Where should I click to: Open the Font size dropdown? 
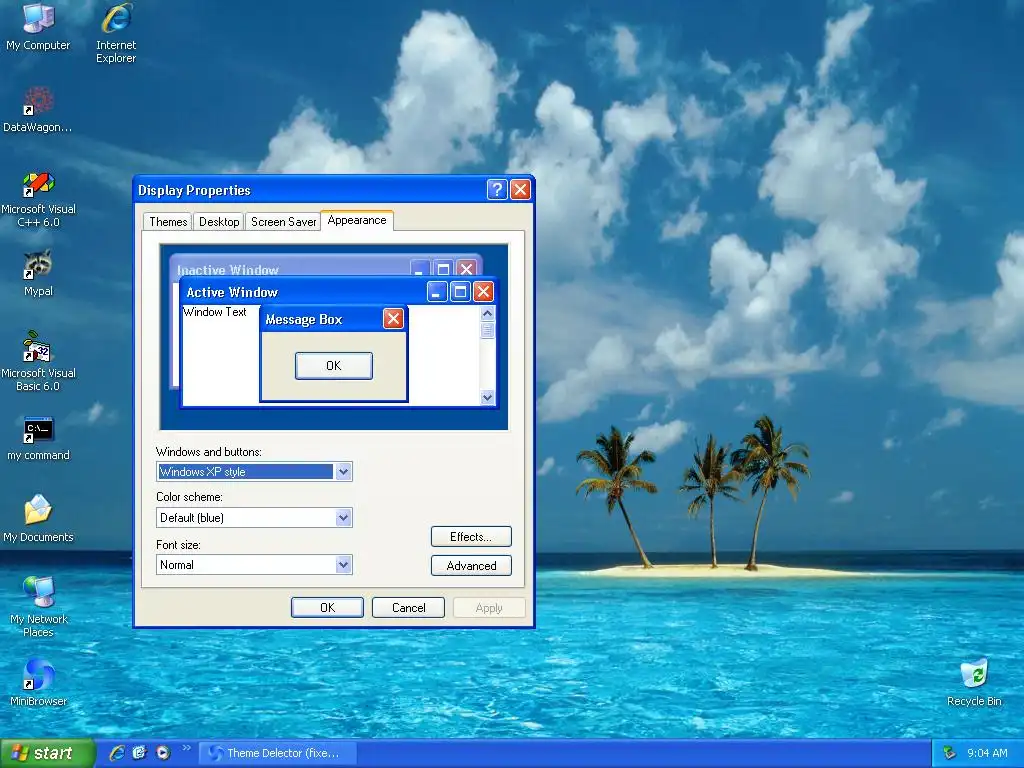click(x=344, y=565)
